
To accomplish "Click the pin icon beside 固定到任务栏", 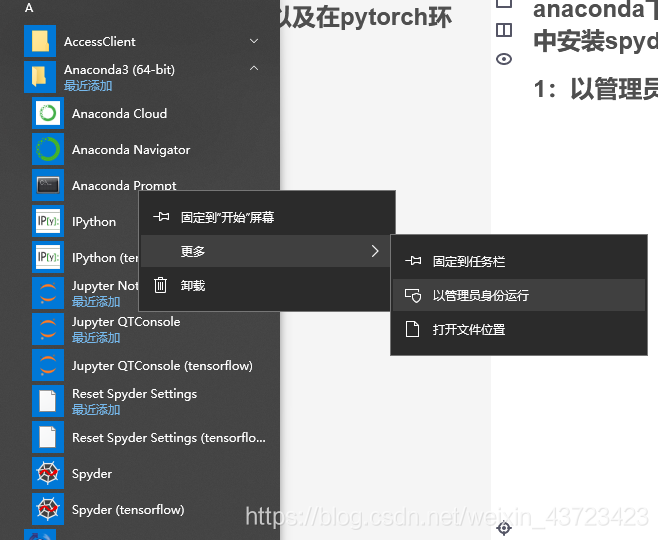I will 413,261.
